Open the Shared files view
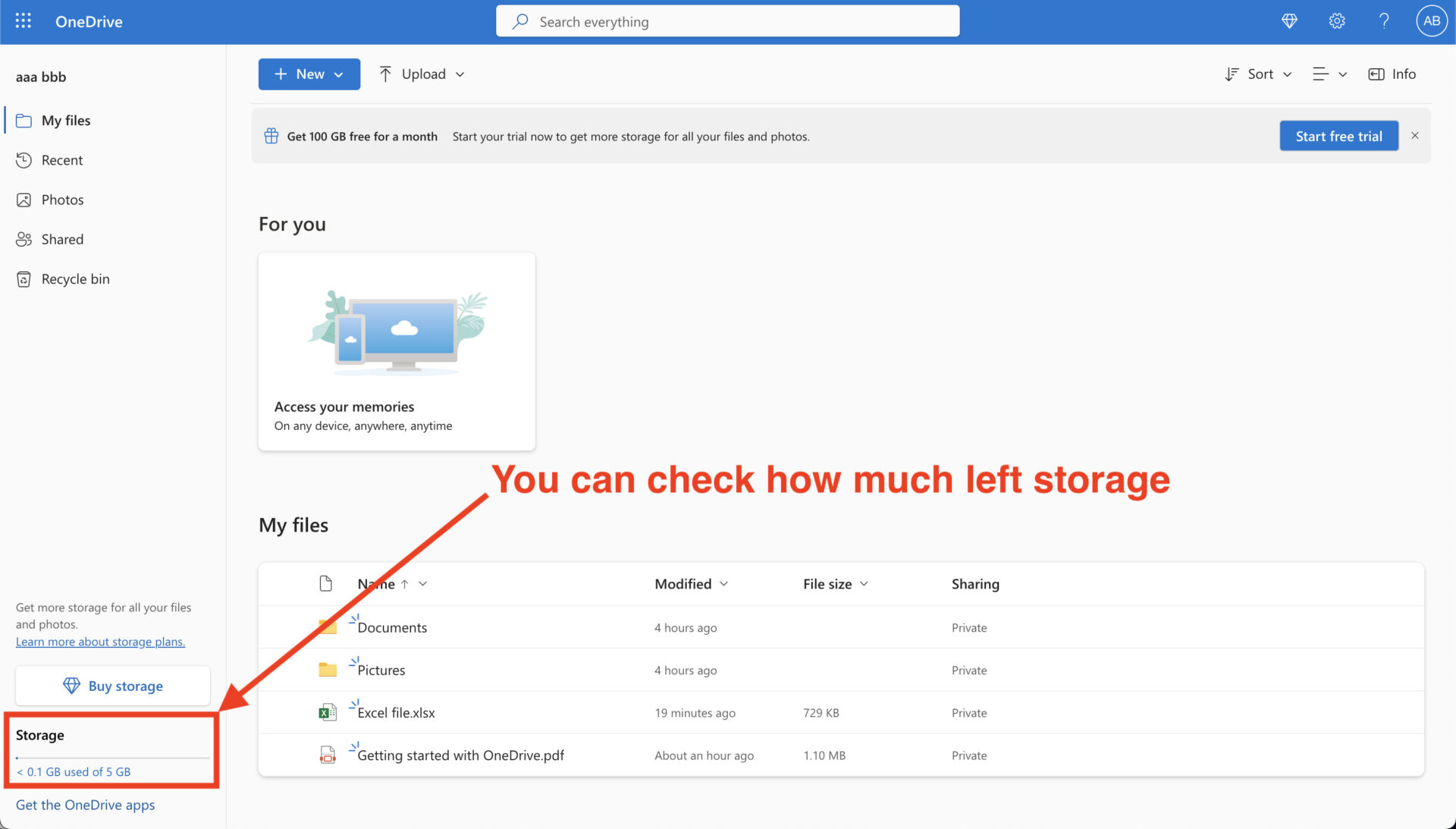Image resolution: width=1456 pixels, height=829 pixels. pos(62,239)
